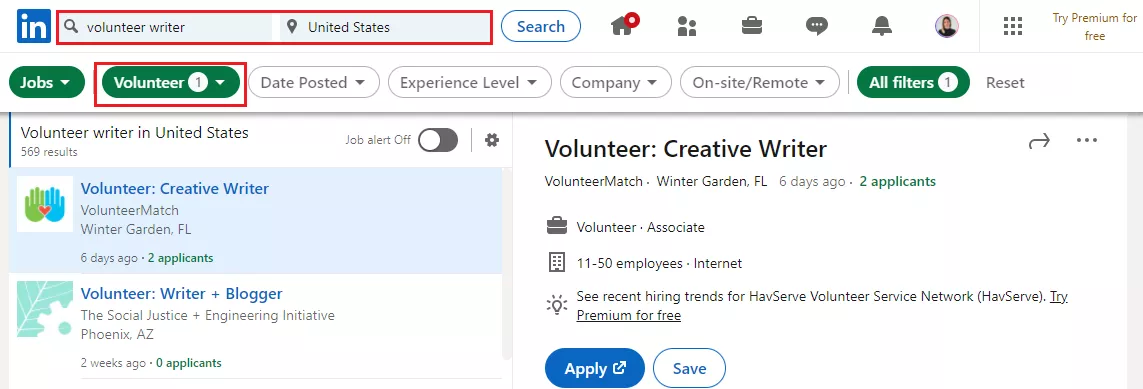Open the All filters panel
The height and width of the screenshot is (389, 1143).
point(913,82)
